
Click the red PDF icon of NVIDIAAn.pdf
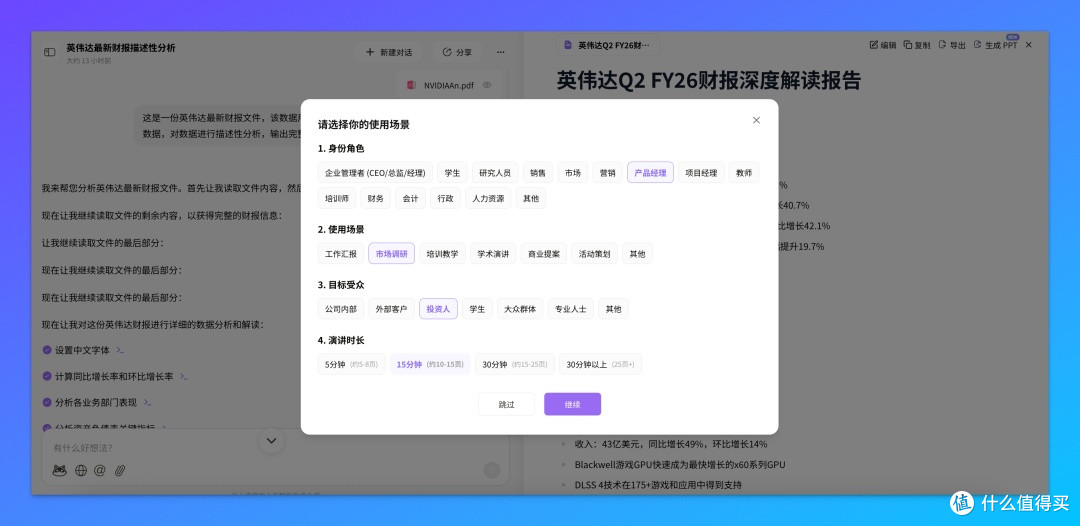coord(412,85)
